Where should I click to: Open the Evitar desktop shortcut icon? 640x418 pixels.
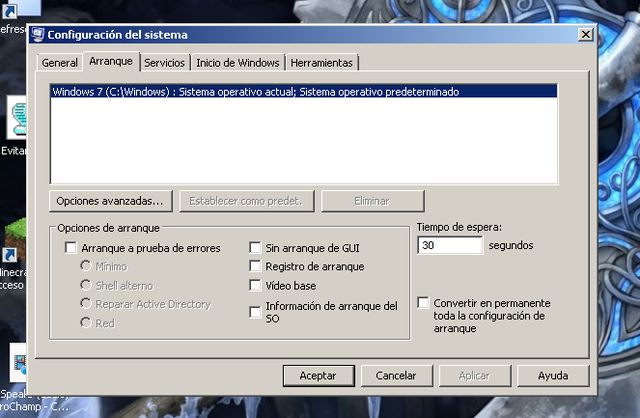coord(17,117)
